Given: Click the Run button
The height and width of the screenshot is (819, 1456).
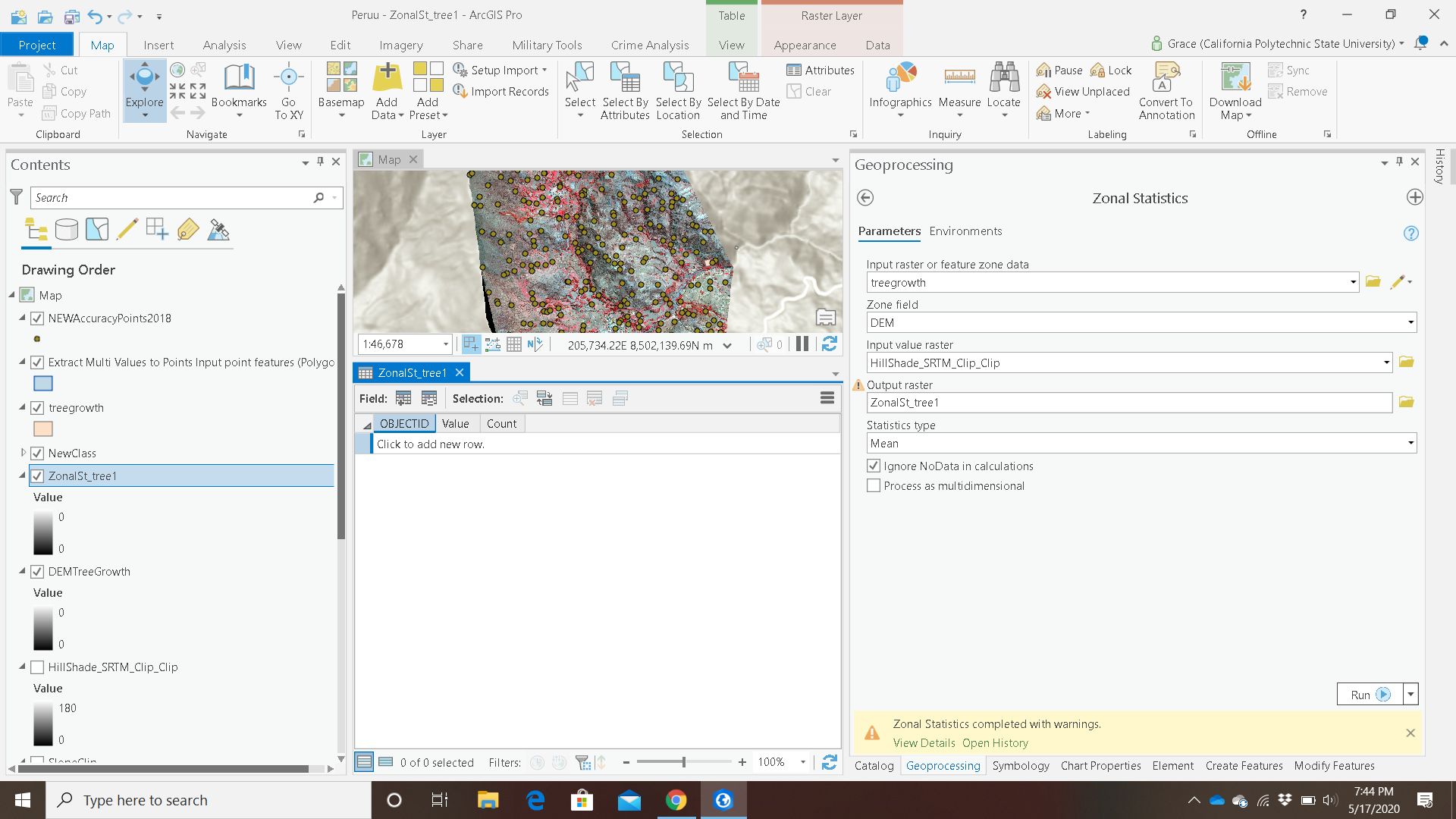Looking at the screenshot, I should [x=1369, y=695].
